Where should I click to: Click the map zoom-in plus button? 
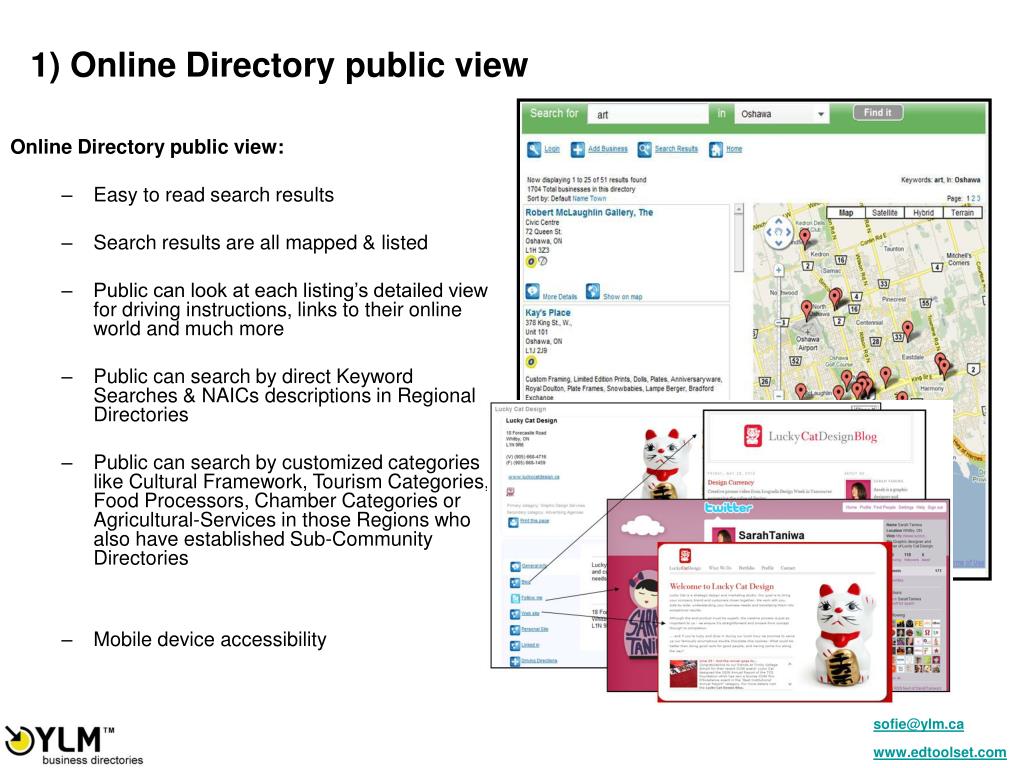point(778,270)
